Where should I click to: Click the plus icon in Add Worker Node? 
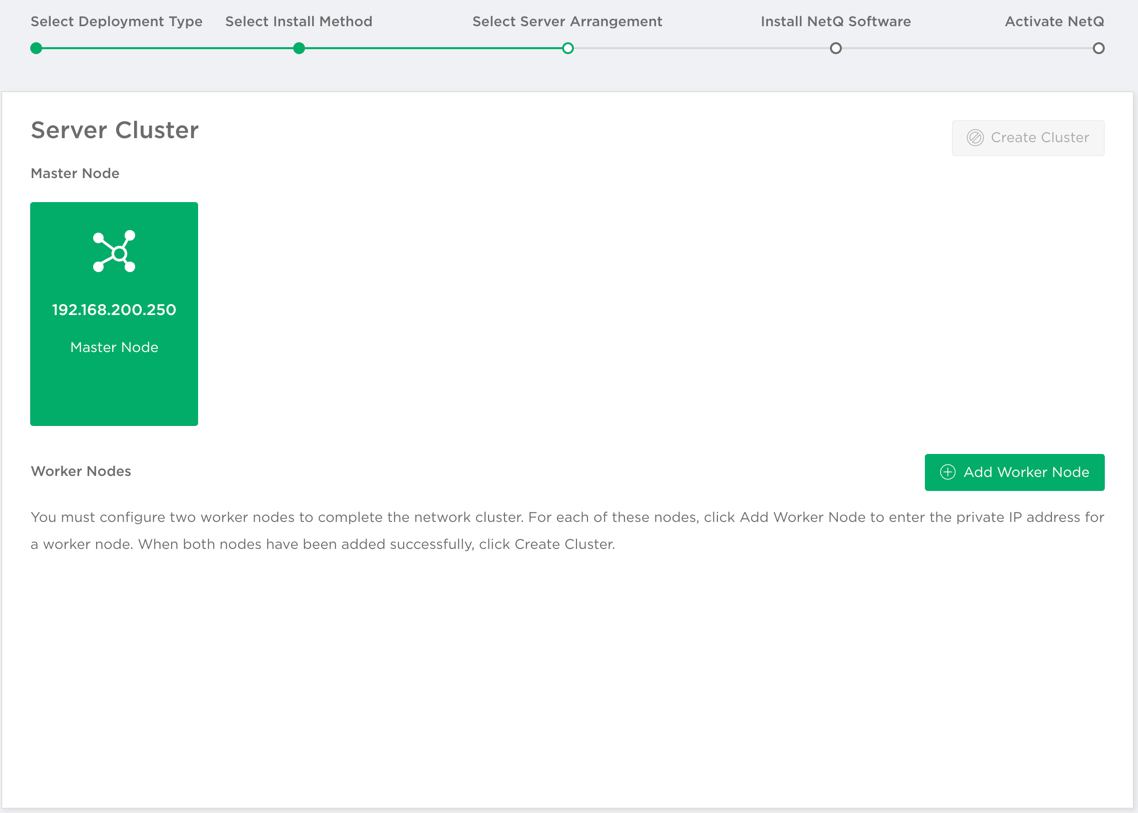pyautogui.click(x=947, y=472)
